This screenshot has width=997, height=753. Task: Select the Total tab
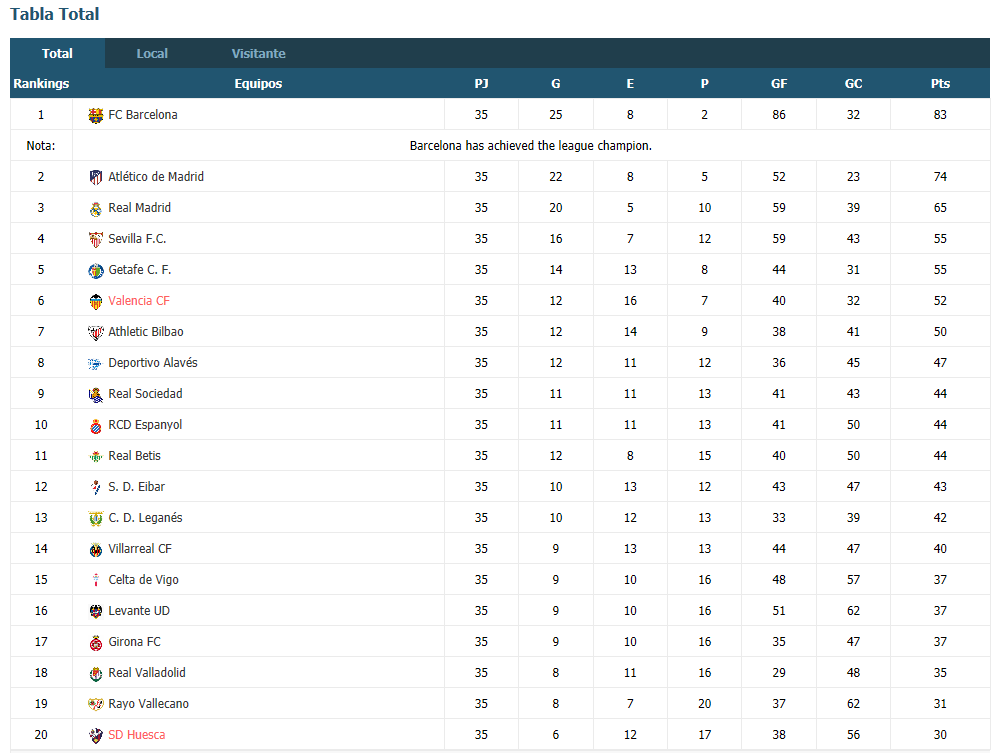tap(57, 53)
